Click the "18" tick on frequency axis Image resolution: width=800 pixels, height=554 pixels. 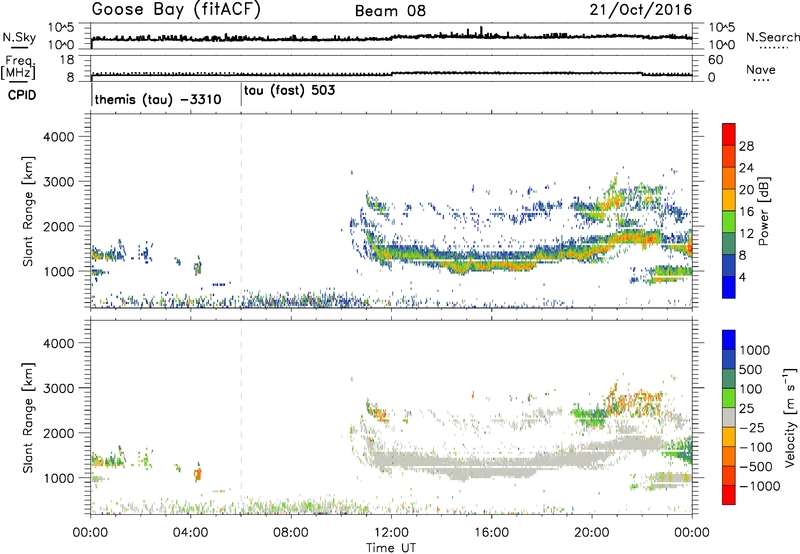pos(67,60)
